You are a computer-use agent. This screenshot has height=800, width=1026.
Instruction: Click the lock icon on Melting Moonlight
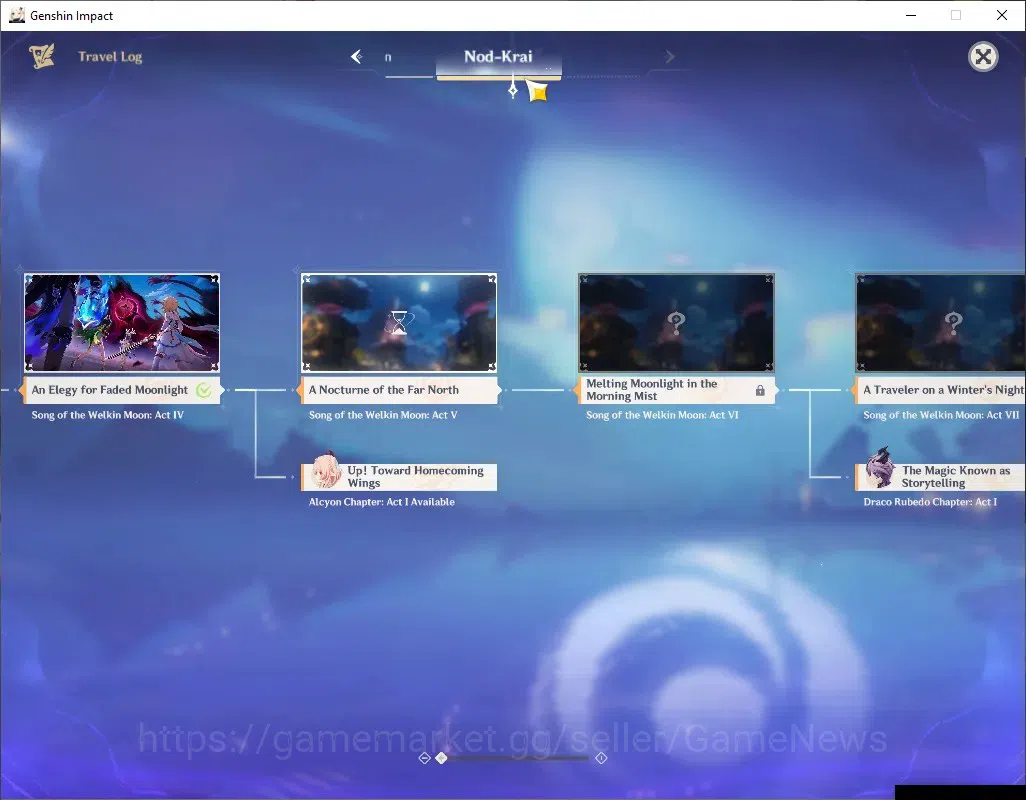tap(760, 391)
